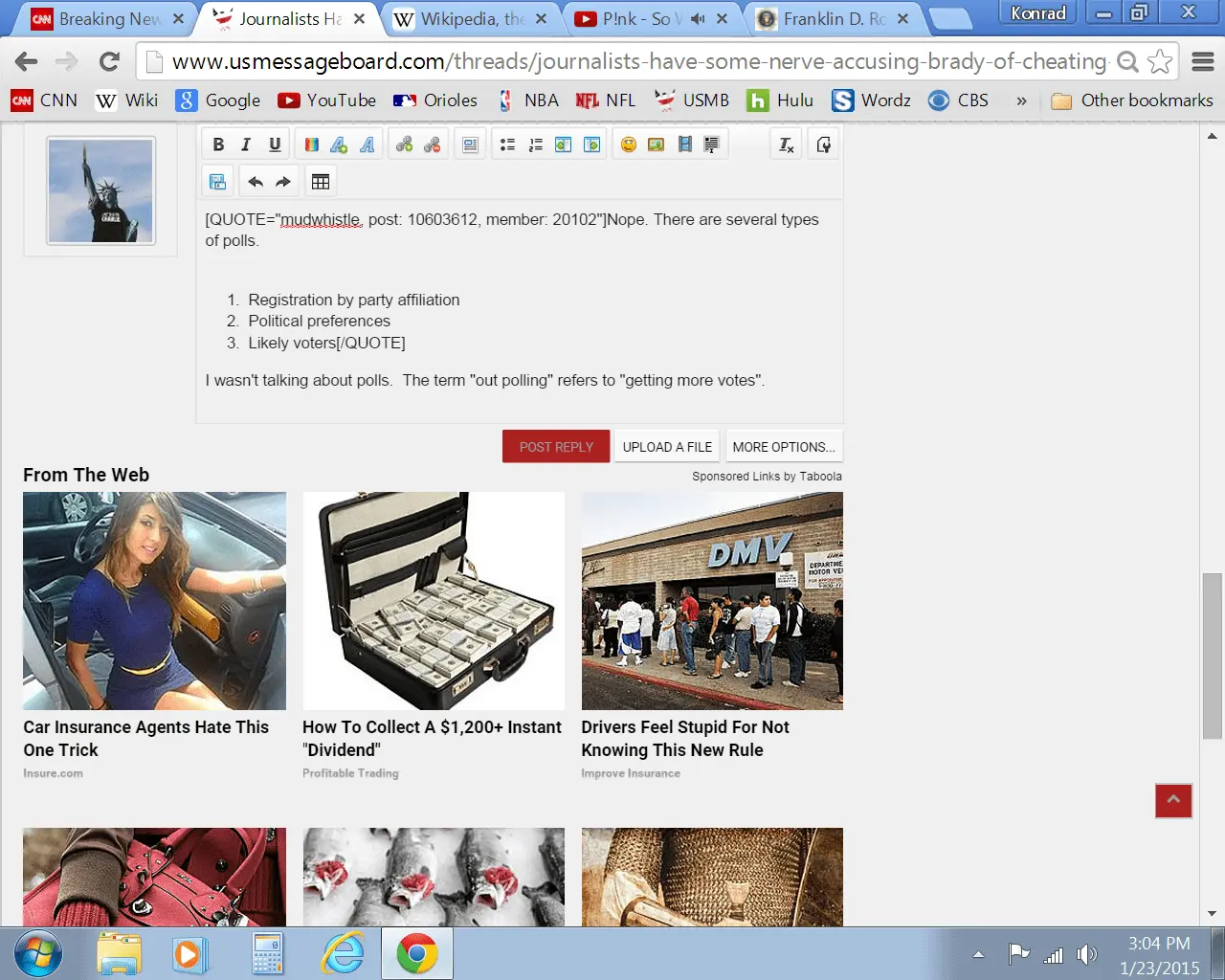Screen dimensions: 1225x980
Task: Open "Car Insurance Agents Hate This One Trick" link
Action: 146,739
